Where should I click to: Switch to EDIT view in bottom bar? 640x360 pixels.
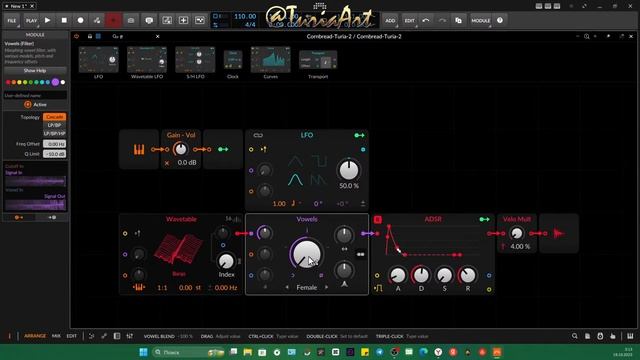tap(71, 336)
